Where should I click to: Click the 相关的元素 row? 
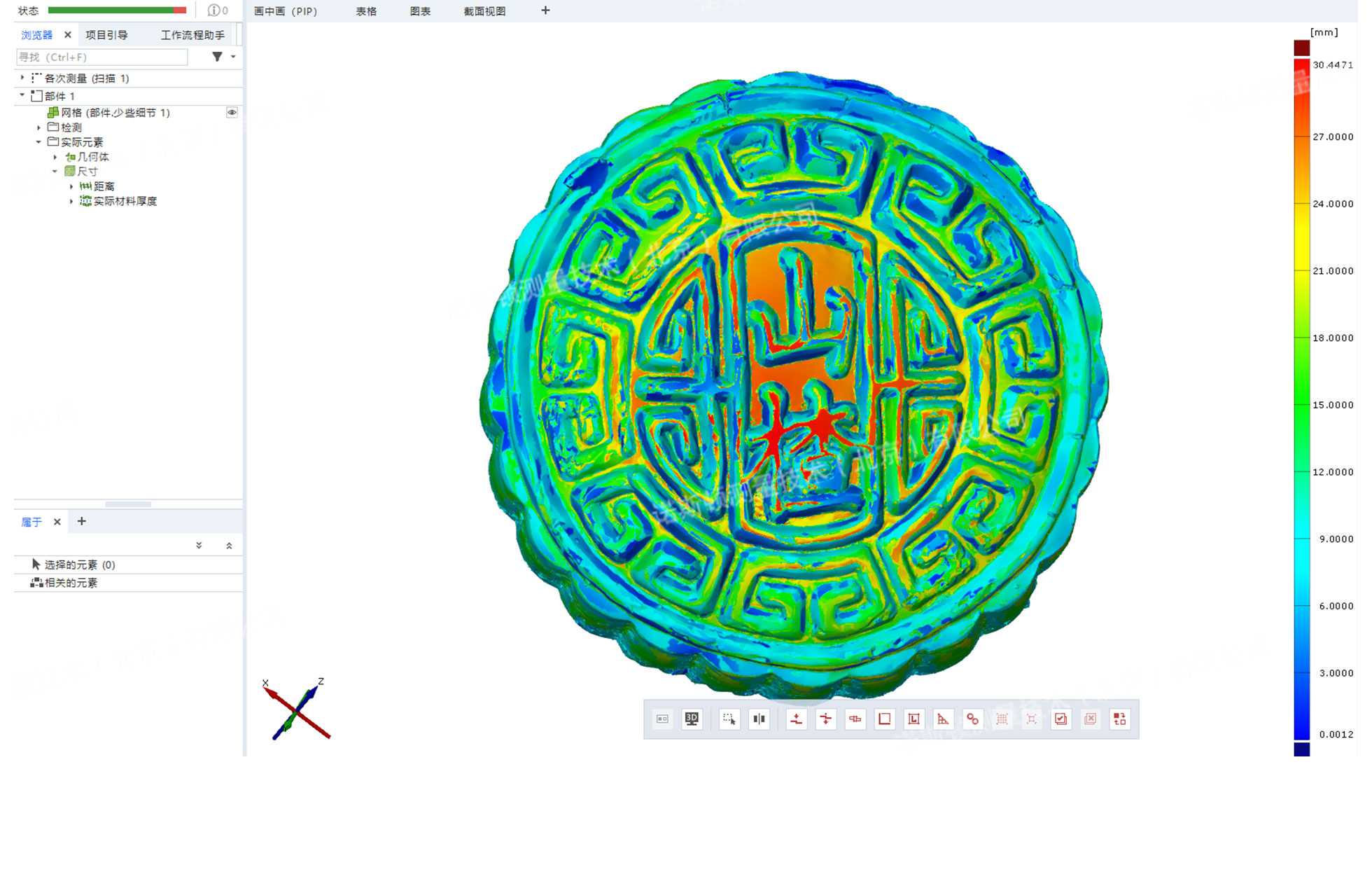click(128, 583)
